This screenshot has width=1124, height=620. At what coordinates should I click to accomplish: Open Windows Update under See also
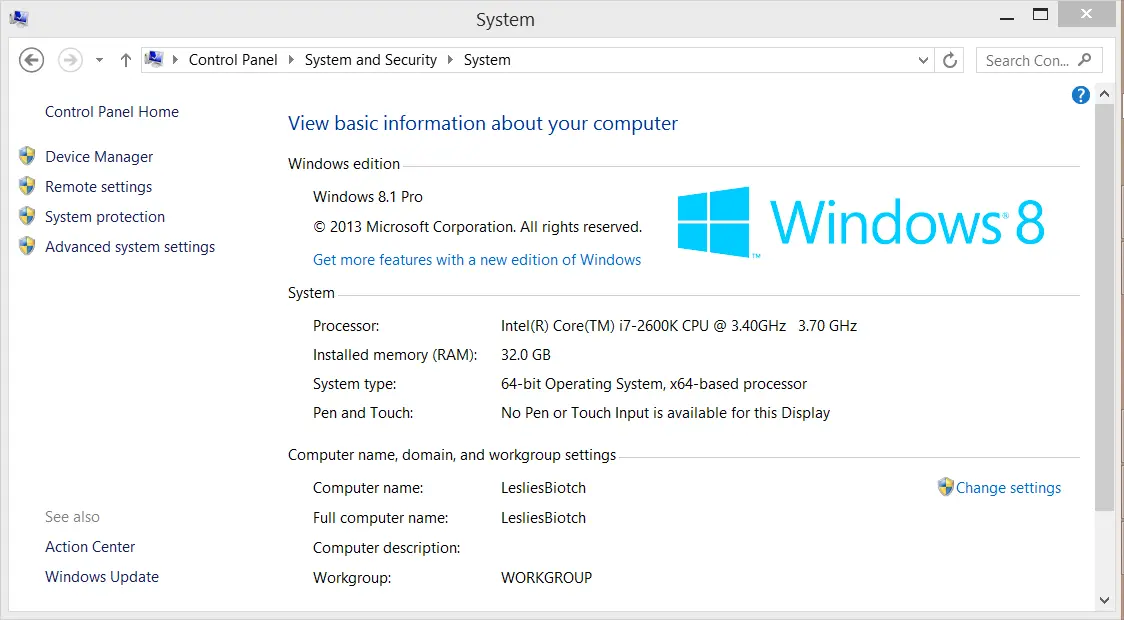point(102,577)
